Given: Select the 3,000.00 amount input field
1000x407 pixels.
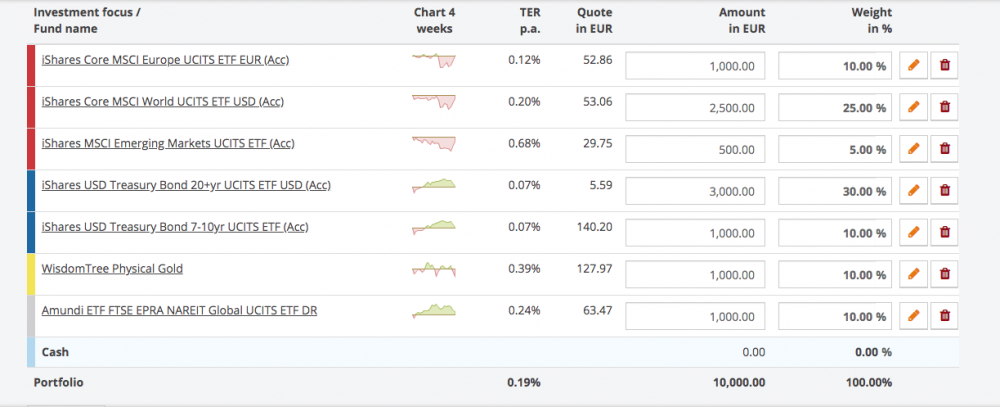Looking at the screenshot, I should (x=698, y=191).
